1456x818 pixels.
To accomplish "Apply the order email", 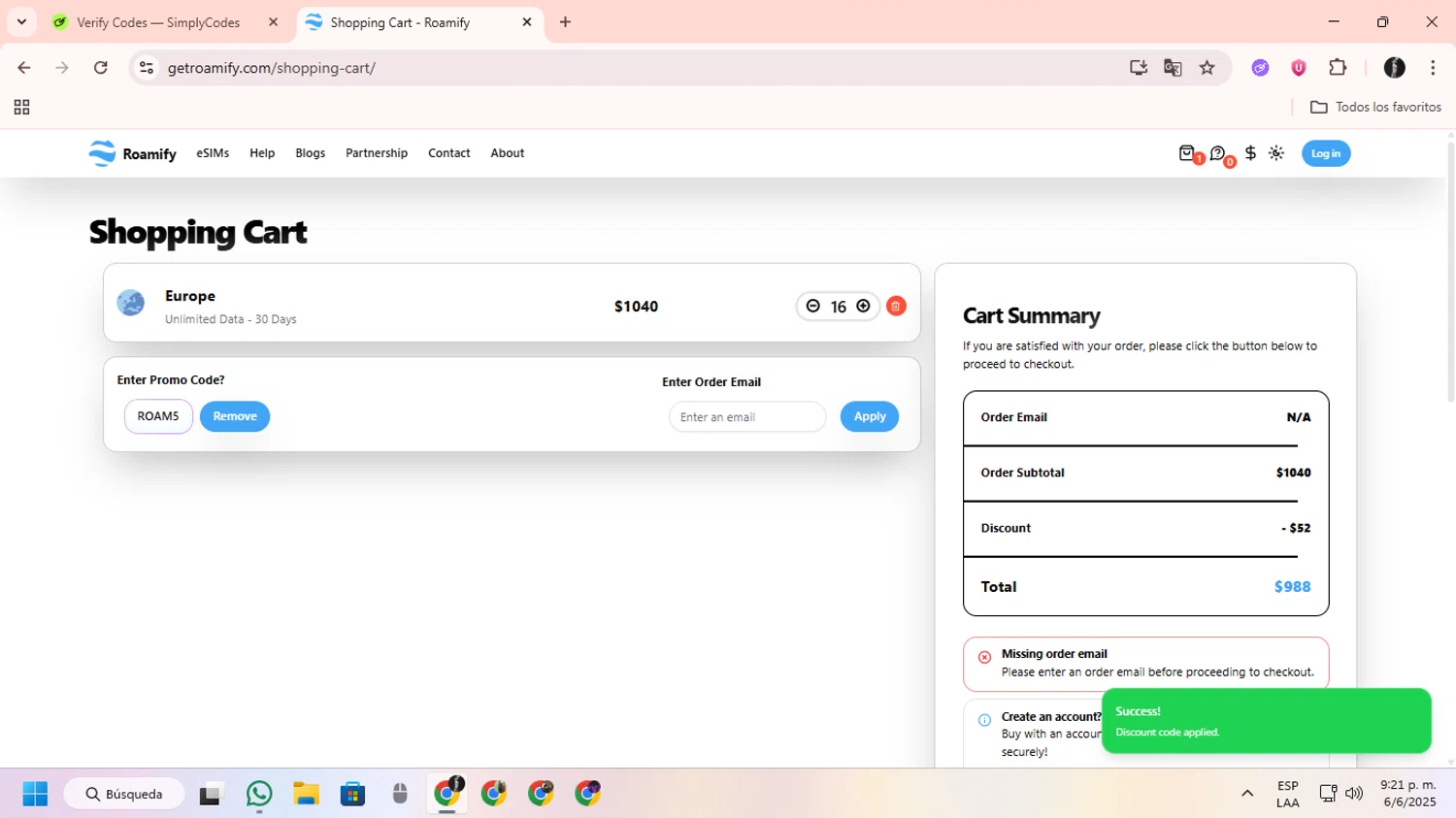I will tap(870, 416).
